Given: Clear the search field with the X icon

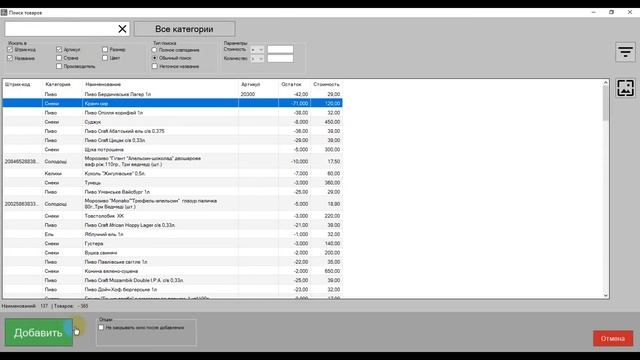Looking at the screenshot, I should (x=122, y=29).
